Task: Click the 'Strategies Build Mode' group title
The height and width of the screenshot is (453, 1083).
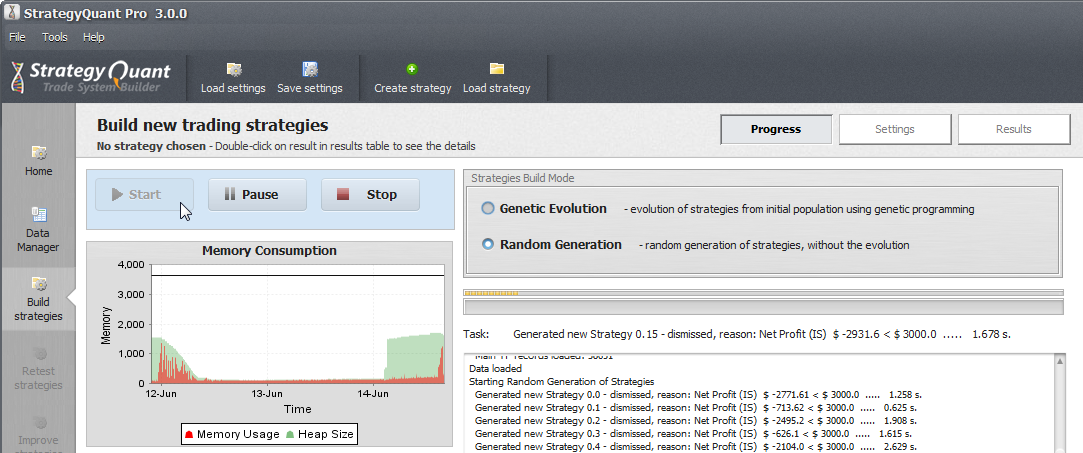Action: pos(523,178)
